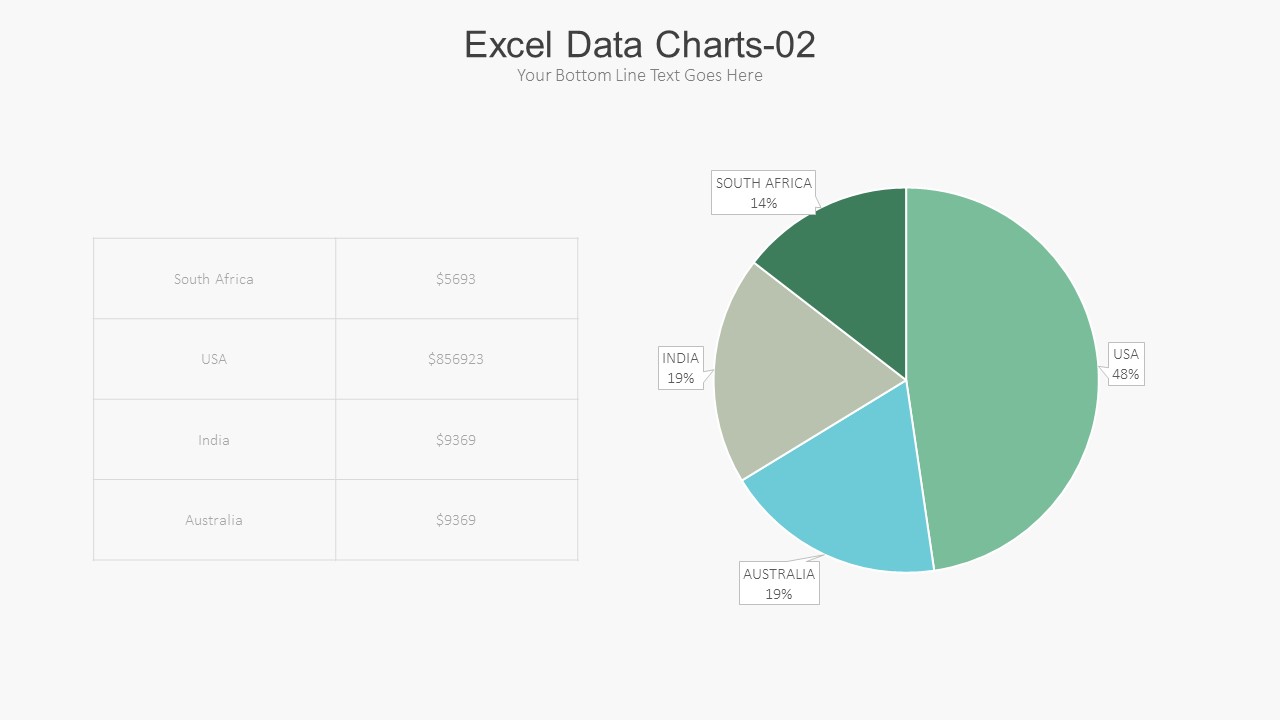Click the "AUSTRALIA 19%" data label
1280x720 pixels.
pos(779,584)
